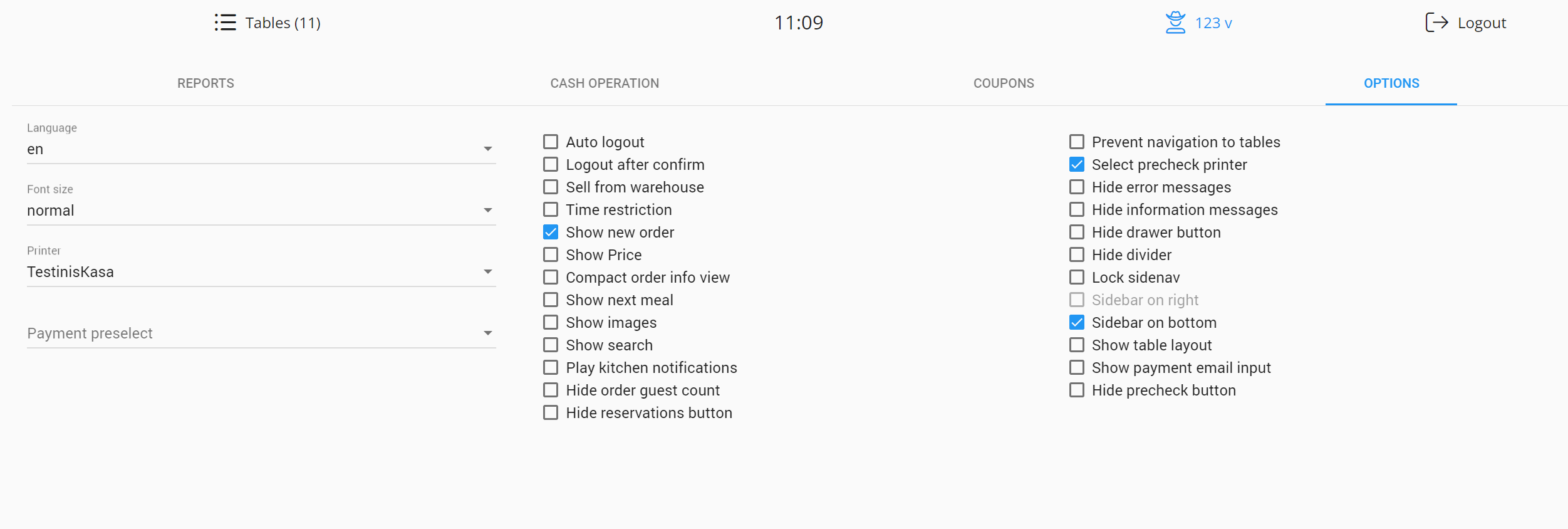Uncheck Select precheck printer
This screenshot has width=1568, height=529.
(1077, 165)
